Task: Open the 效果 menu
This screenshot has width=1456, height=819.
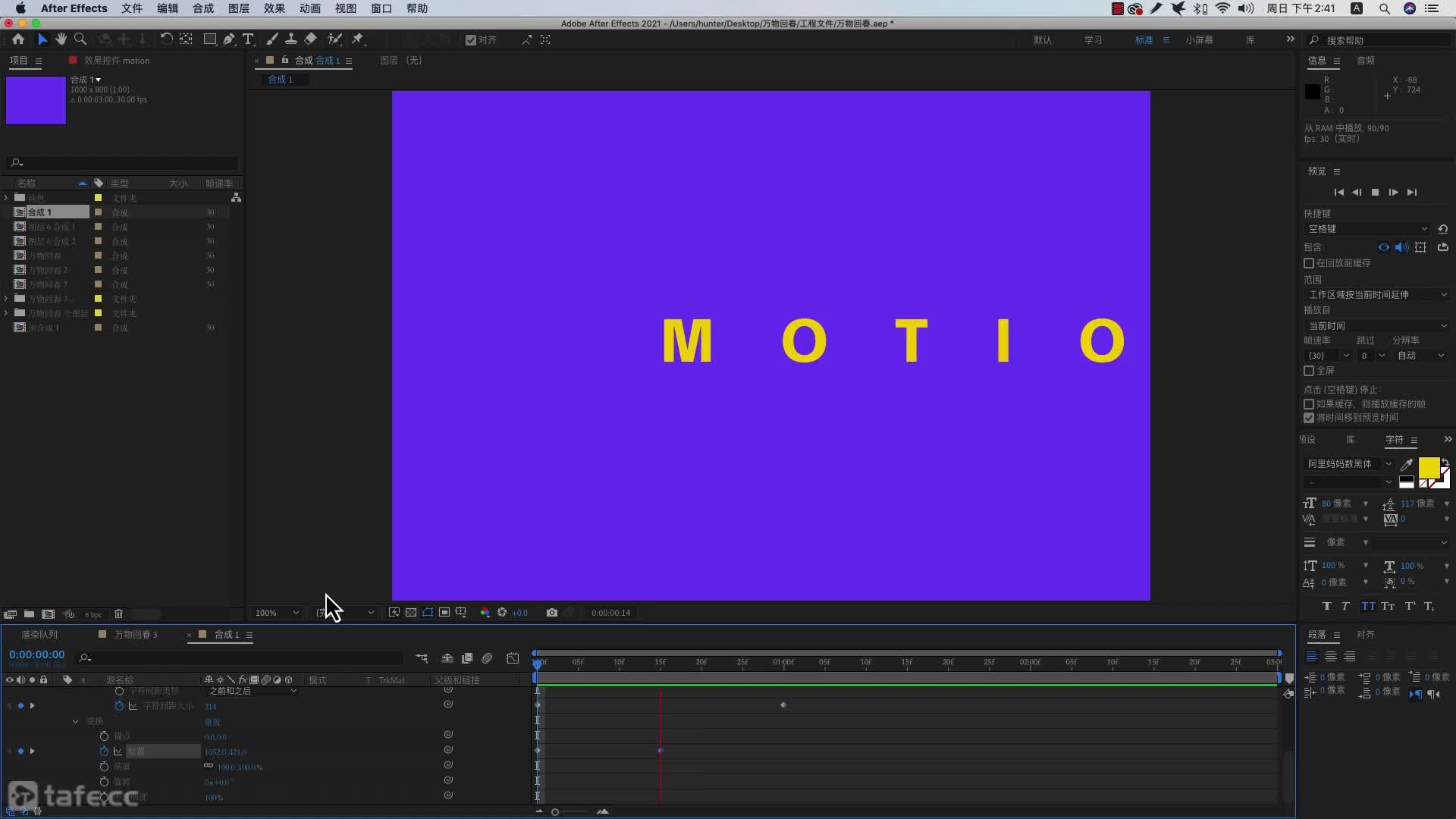Action: [274, 8]
